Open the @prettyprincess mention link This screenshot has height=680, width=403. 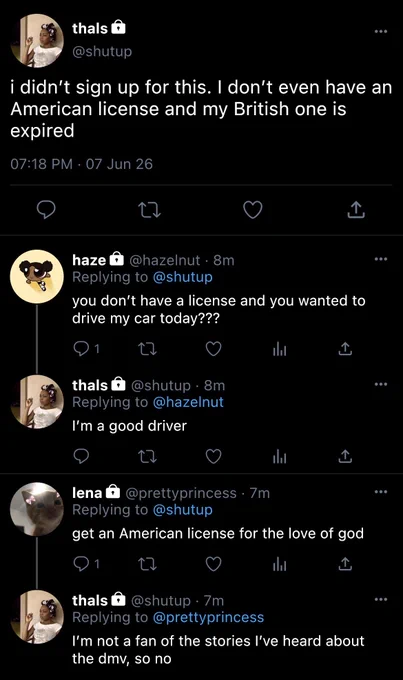click(x=208, y=617)
